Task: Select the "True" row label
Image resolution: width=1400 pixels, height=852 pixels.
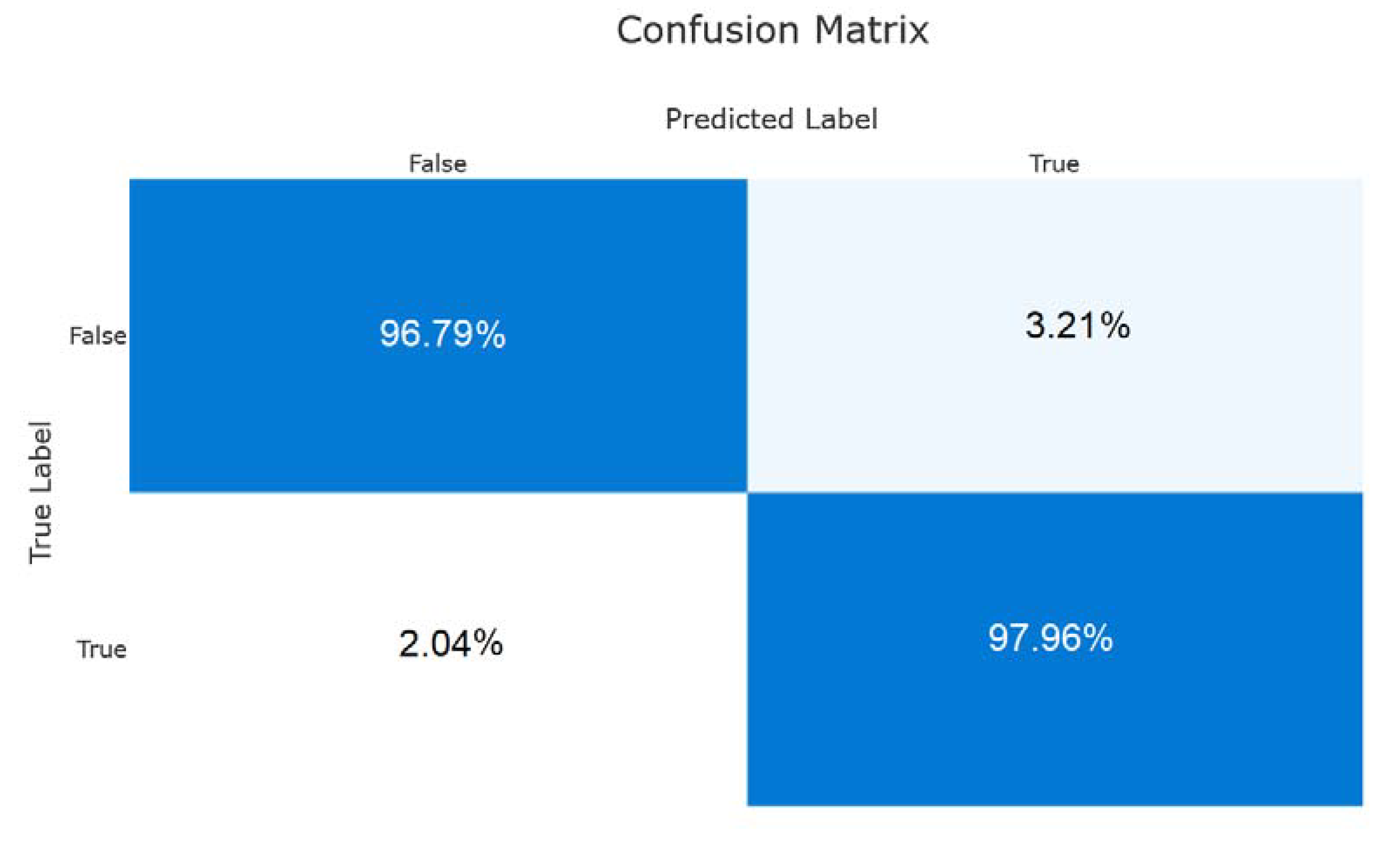Action: click(x=102, y=649)
